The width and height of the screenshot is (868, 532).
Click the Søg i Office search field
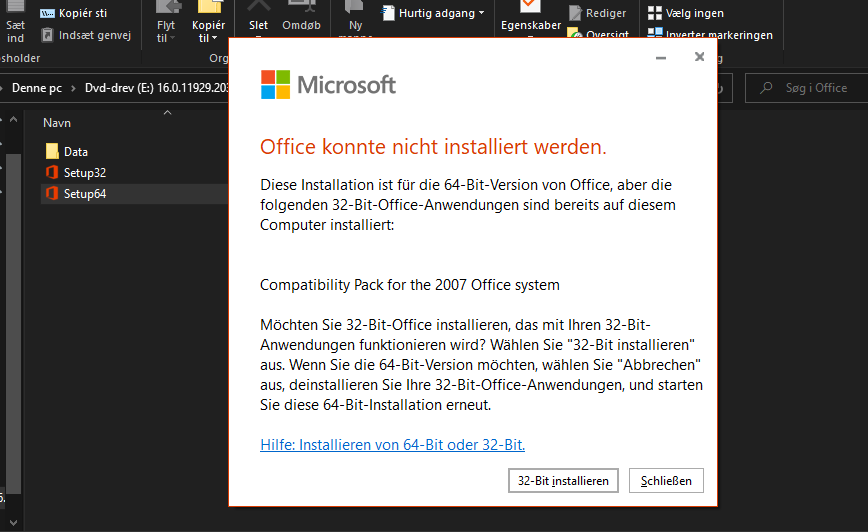click(807, 88)
